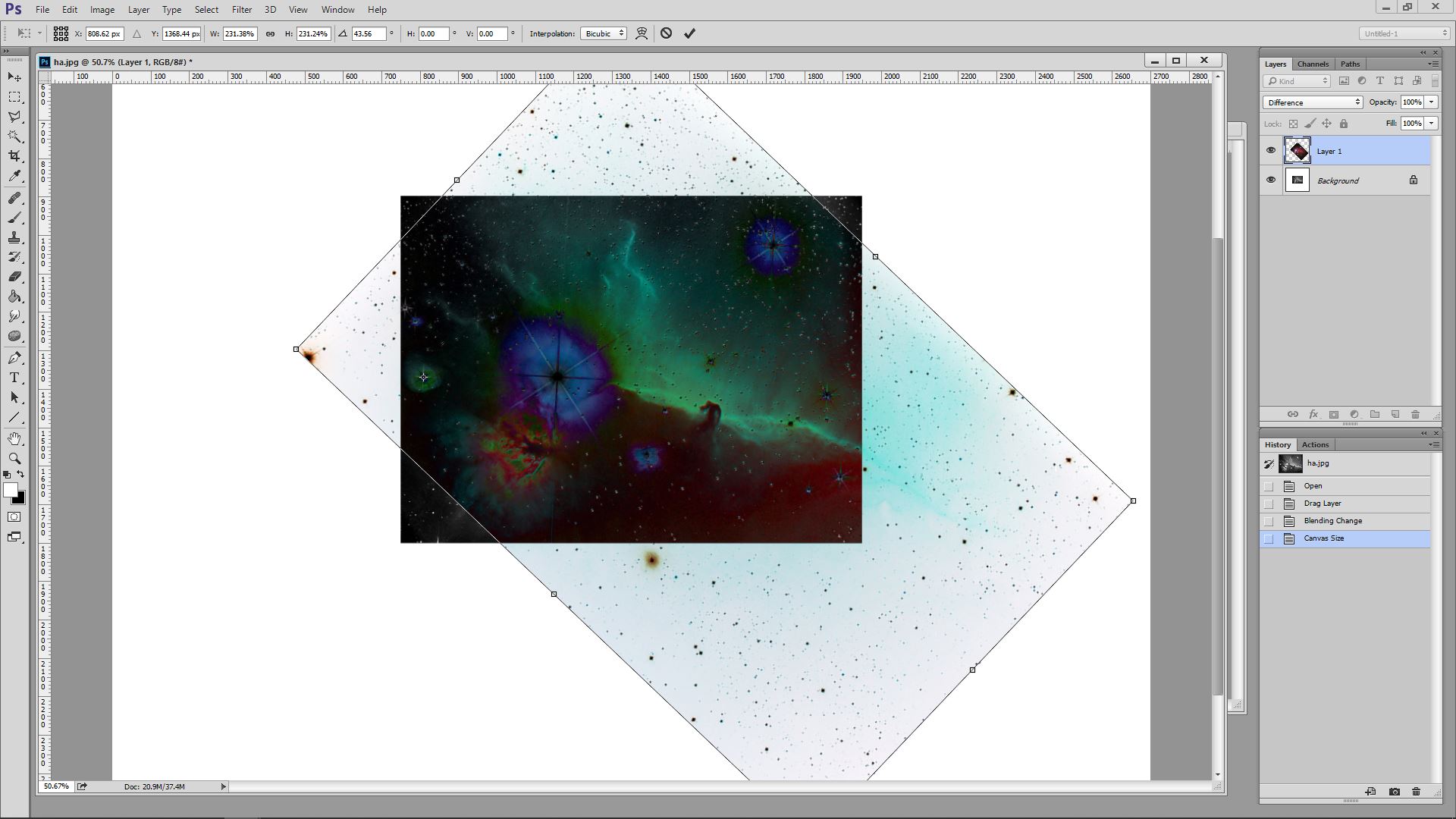This screenshot has width=1456, height=819.
Task: Open the Filter menu
Action: coord(242,10)
